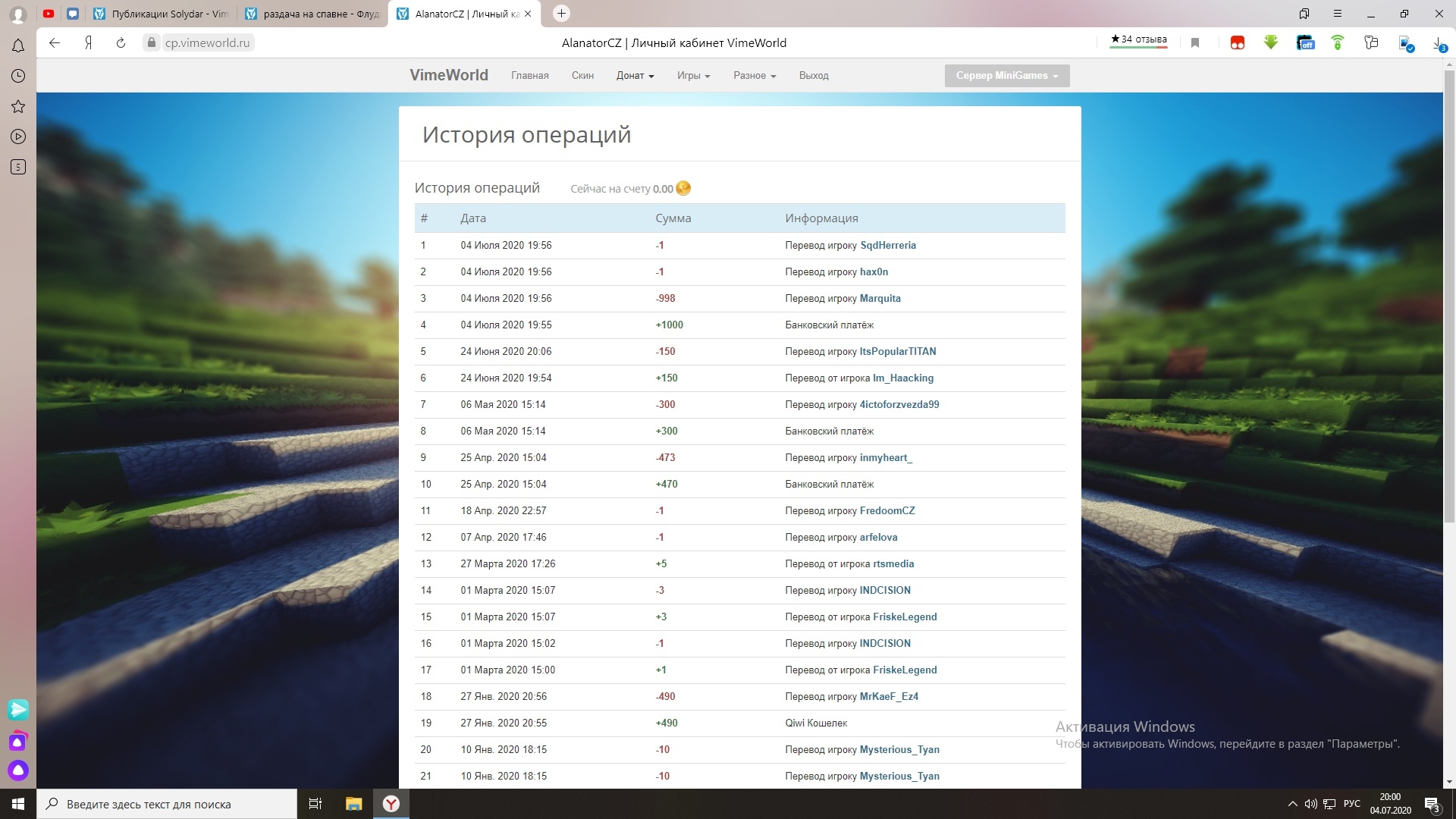
Task: Open player inmyheart_ link
Action: click(886, 457)
